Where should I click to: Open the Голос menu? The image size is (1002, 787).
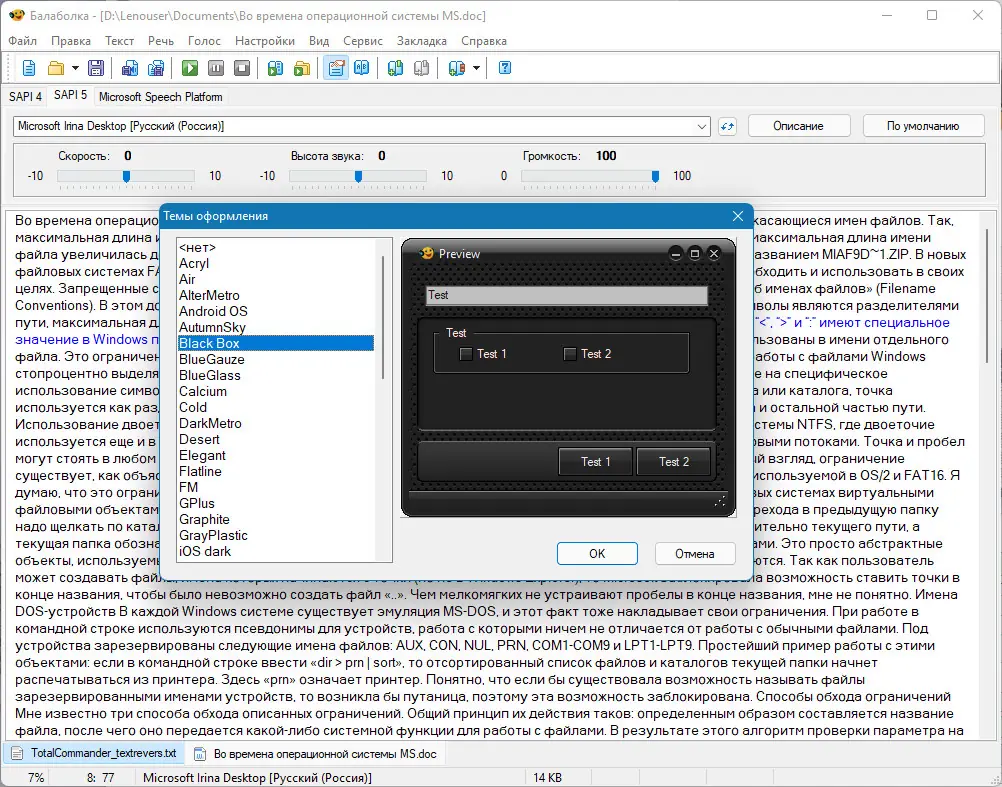pos(204,41)
